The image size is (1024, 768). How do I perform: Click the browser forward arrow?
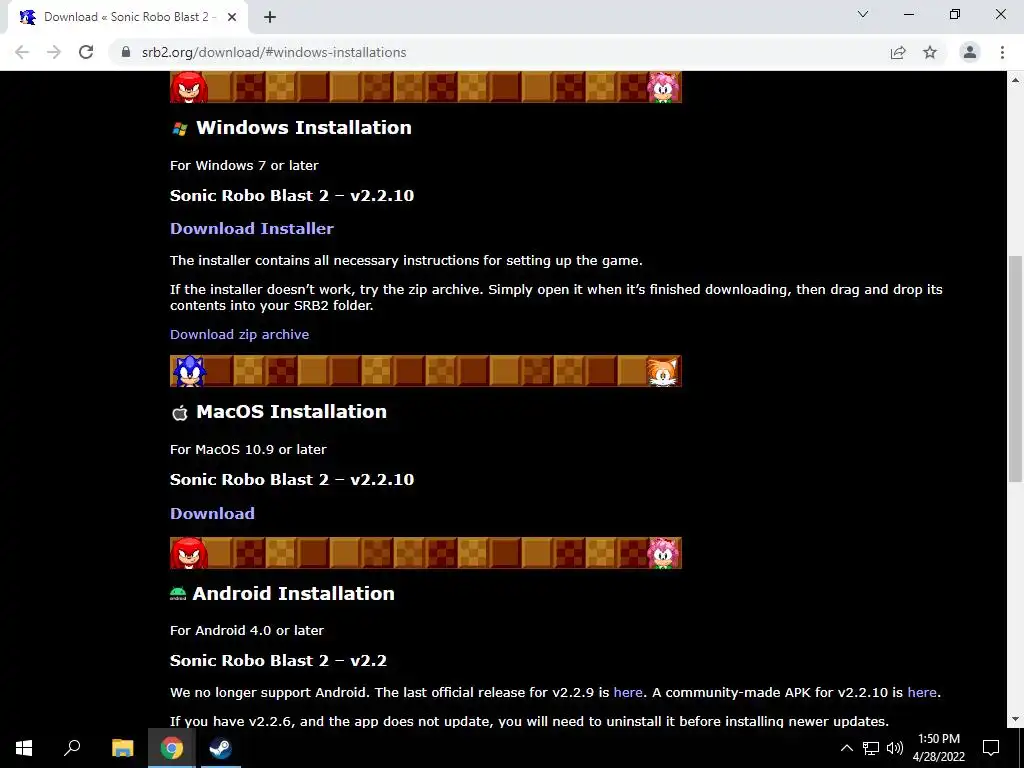pos(54,52)
